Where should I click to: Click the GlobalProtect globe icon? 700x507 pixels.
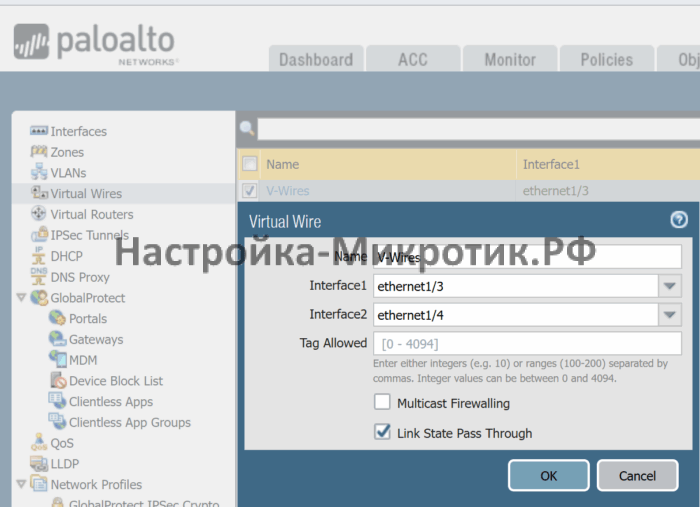[39, 298]
